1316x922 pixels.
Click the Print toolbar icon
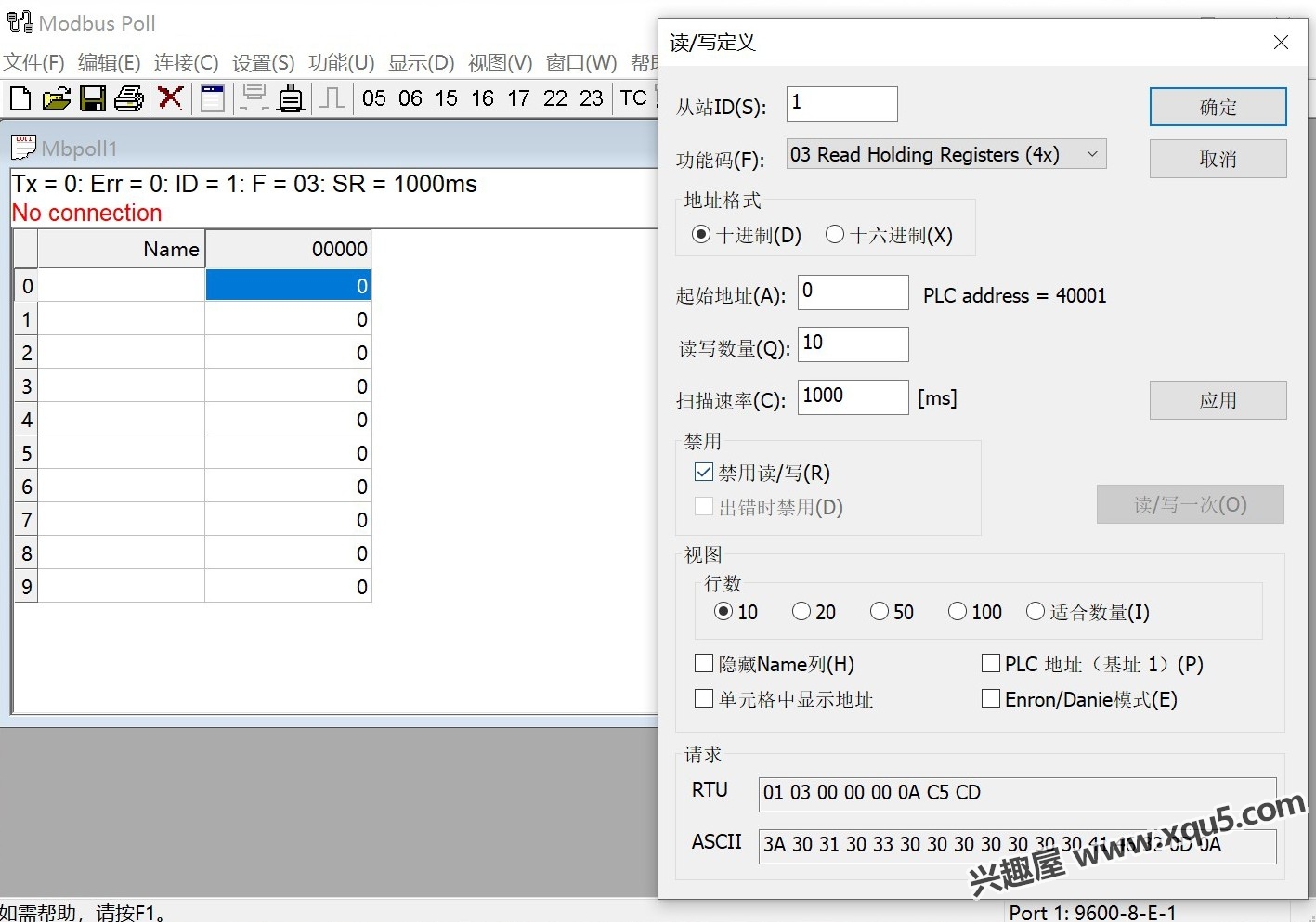pos(129,97)
